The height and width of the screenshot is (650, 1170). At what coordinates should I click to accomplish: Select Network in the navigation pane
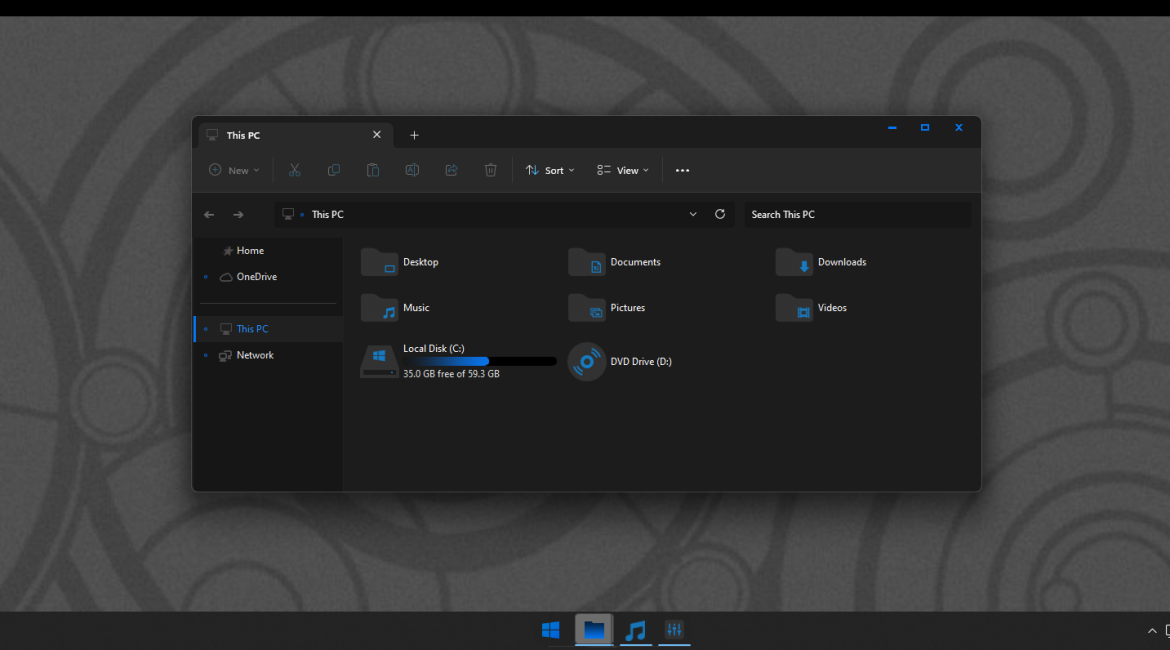[254, 355]
